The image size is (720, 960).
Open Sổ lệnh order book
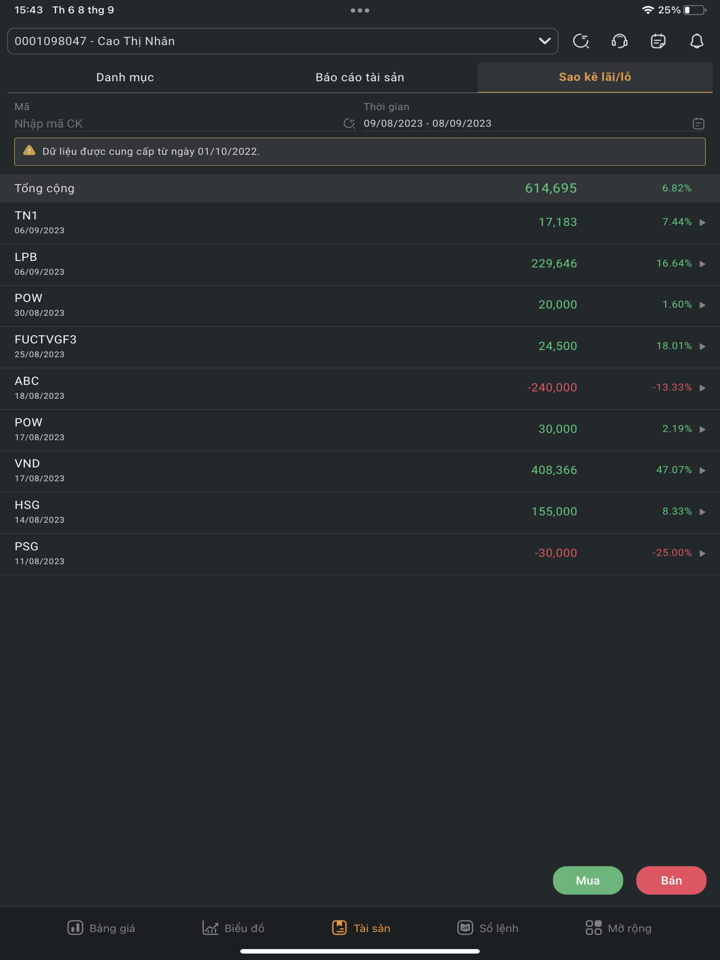pyautogui.click(x=488, y=928)
